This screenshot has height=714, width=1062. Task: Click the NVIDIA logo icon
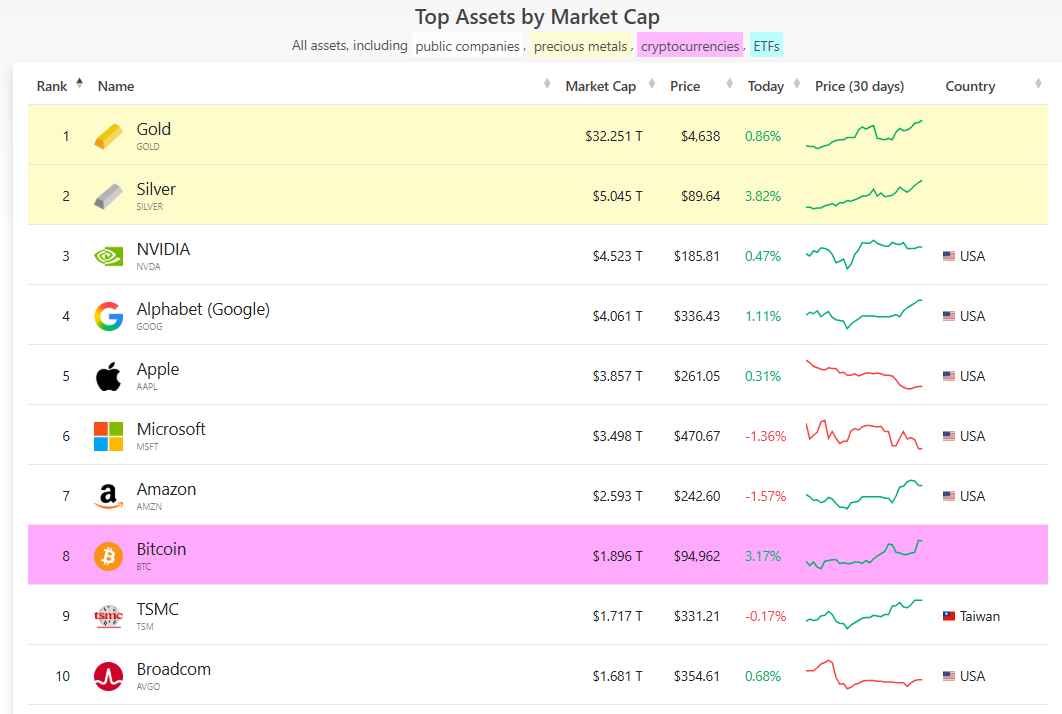pyautogui.click(x=109, y=256)
